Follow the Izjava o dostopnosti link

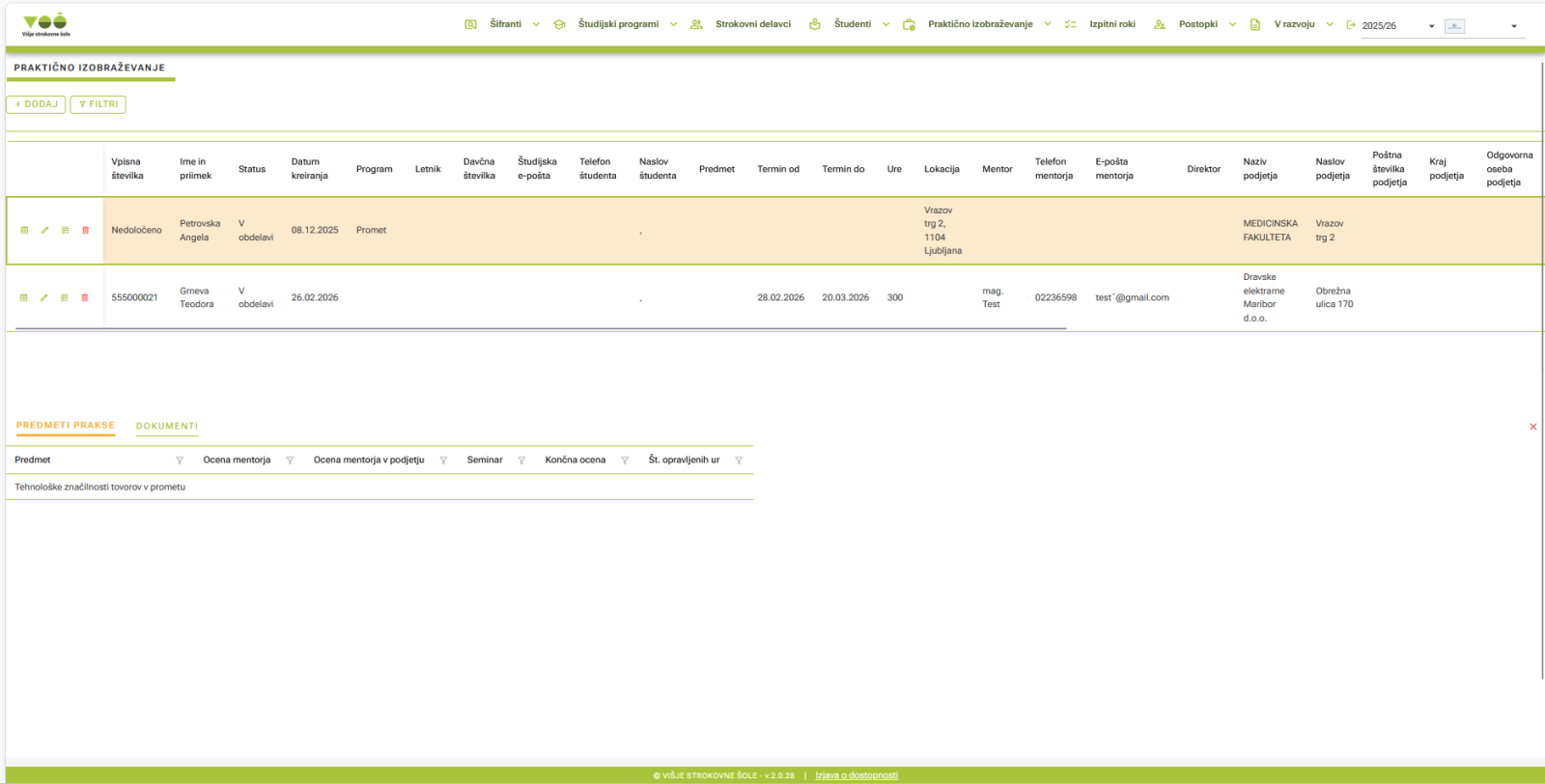[857, 775]
